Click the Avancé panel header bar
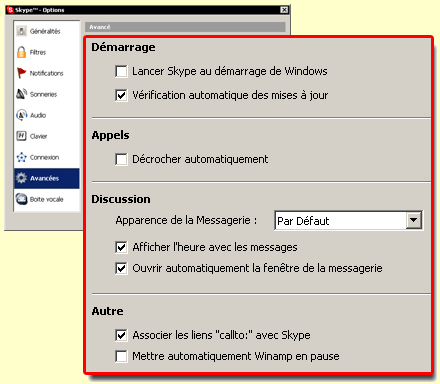The image size is (440, 384). [x=185, y=27]
